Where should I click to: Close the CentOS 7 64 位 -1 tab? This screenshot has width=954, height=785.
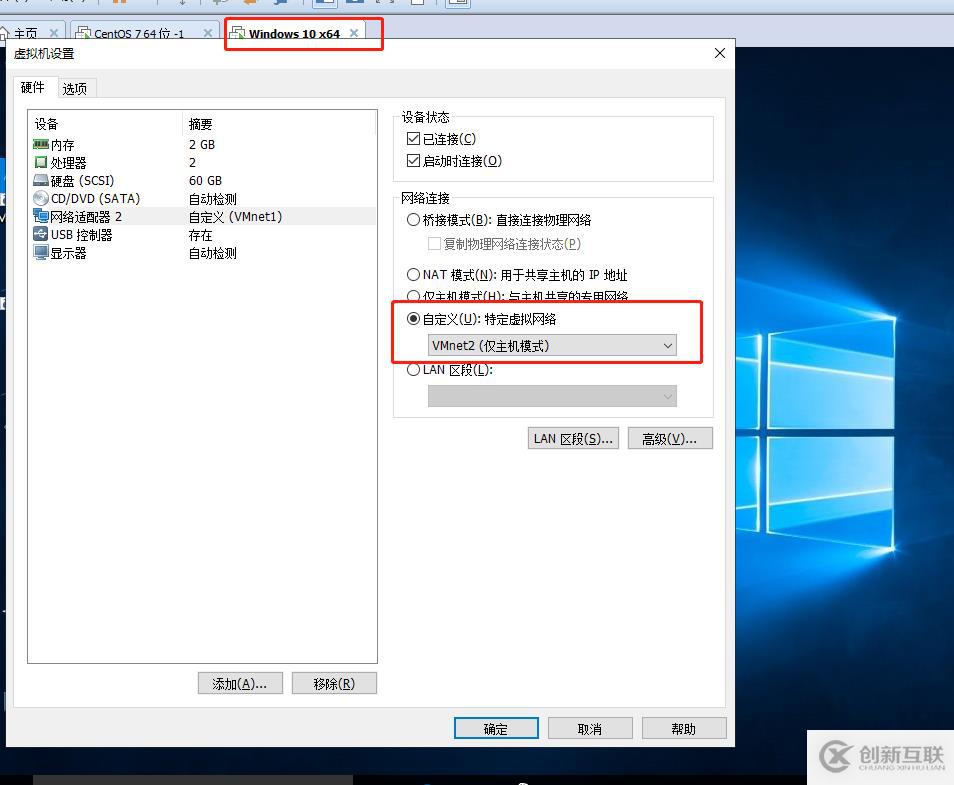tap(207, 33)
